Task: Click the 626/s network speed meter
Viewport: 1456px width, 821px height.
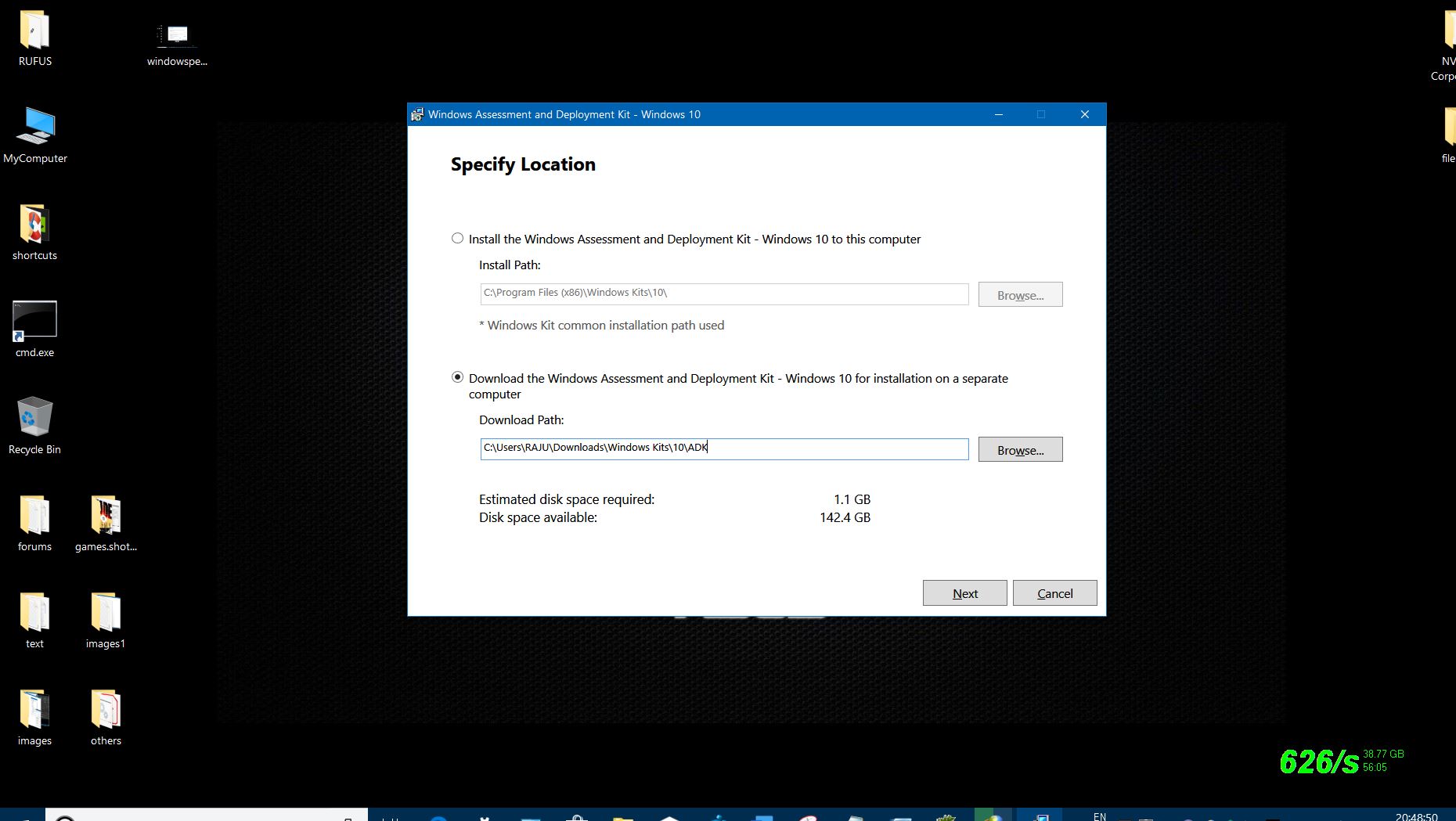Action: pos(1319,759)
